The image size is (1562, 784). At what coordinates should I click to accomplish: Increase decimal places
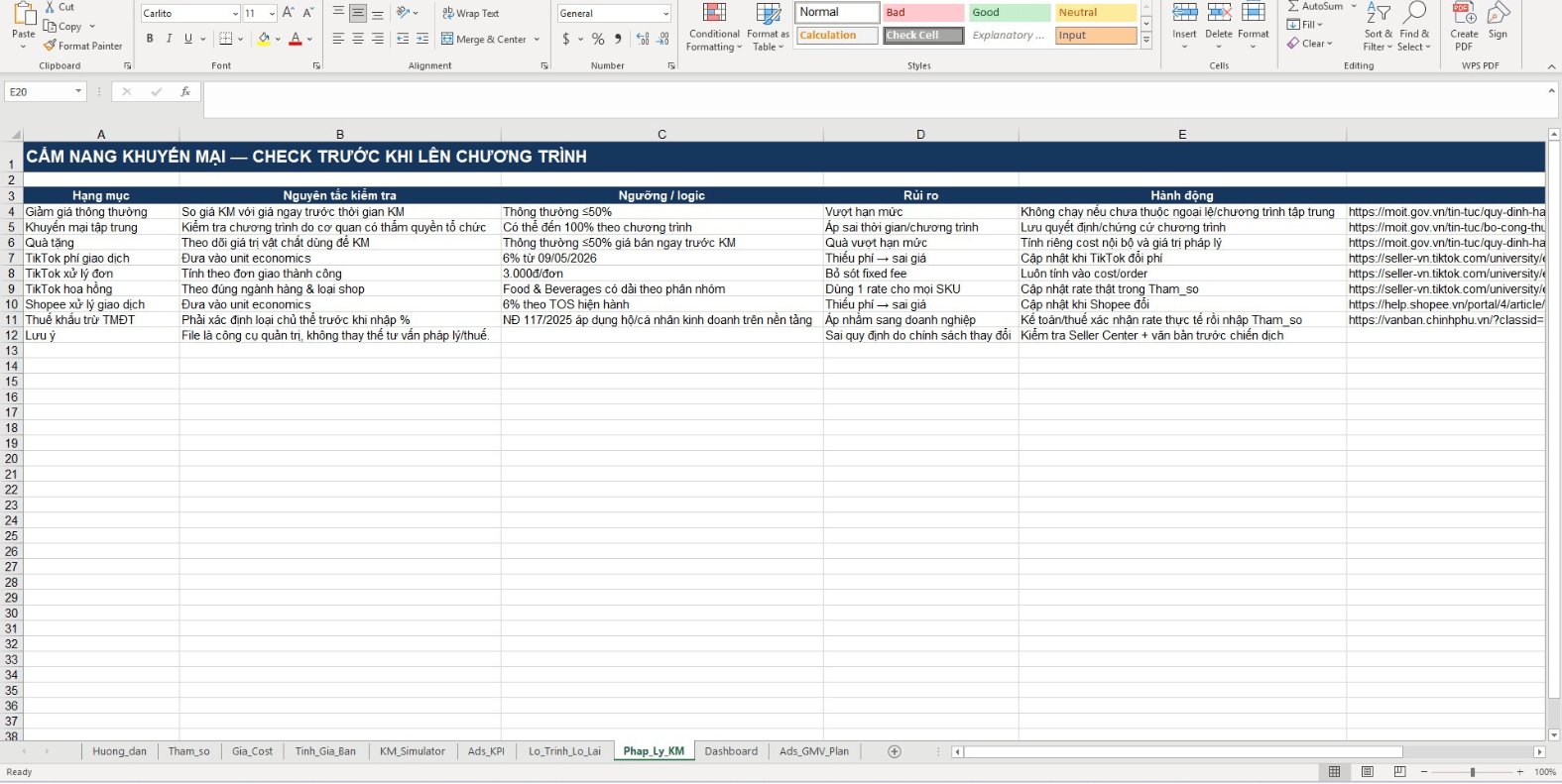point(643,39)
